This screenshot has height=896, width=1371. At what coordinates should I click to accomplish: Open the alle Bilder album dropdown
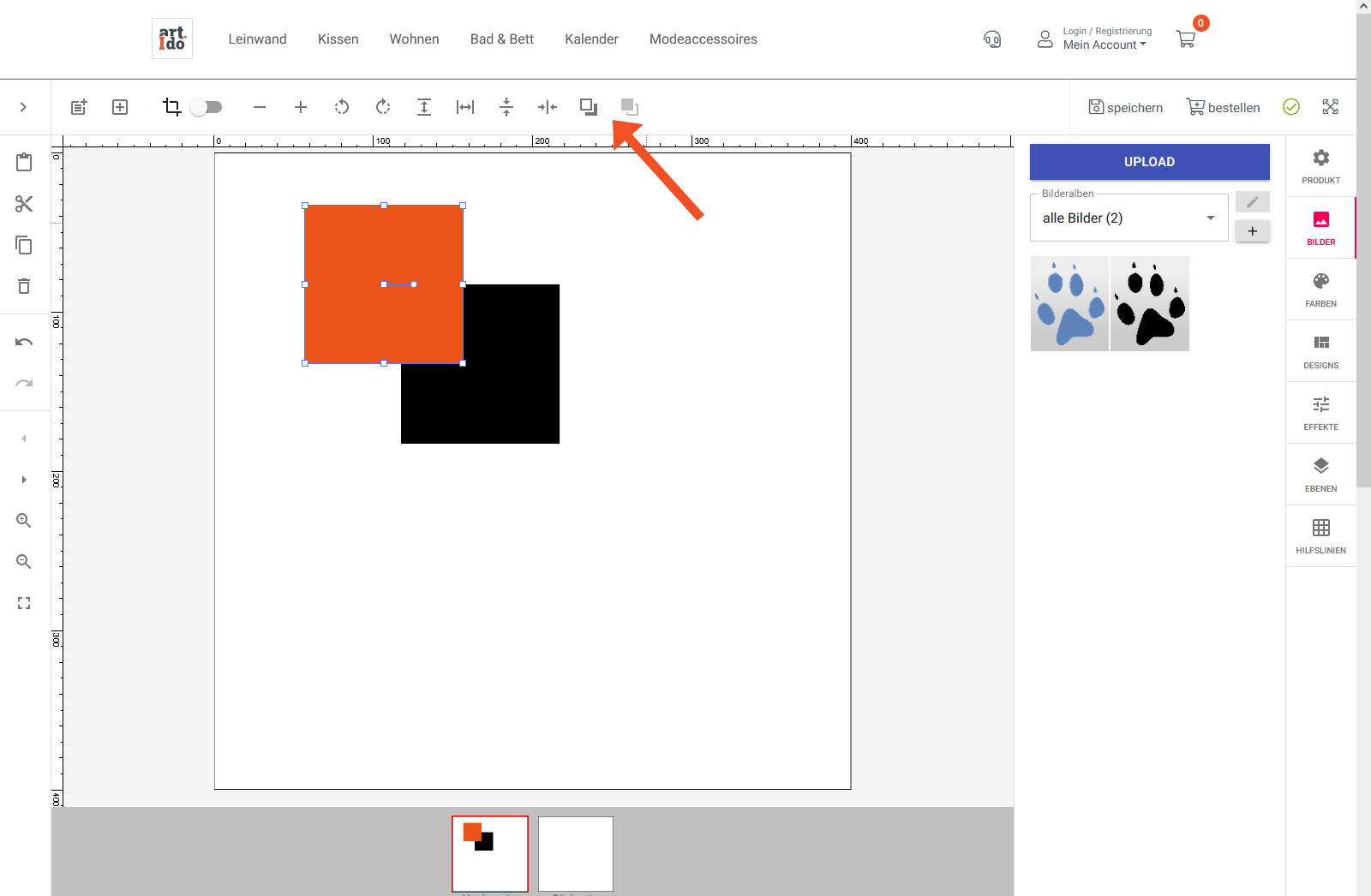pos(1129,218)
